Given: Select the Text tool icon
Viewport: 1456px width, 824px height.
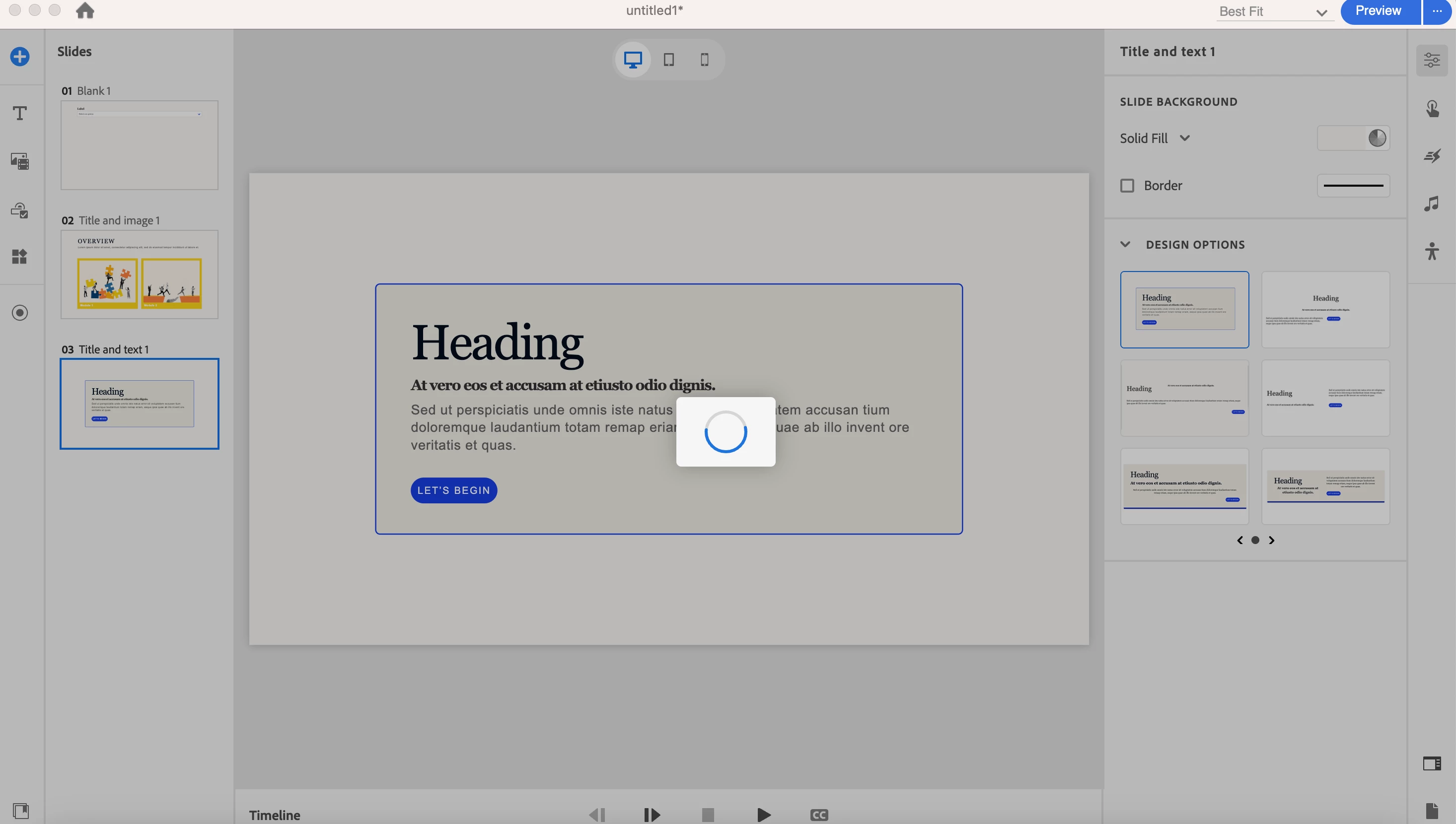Looking at the screenshot, I should coord(20,113).
